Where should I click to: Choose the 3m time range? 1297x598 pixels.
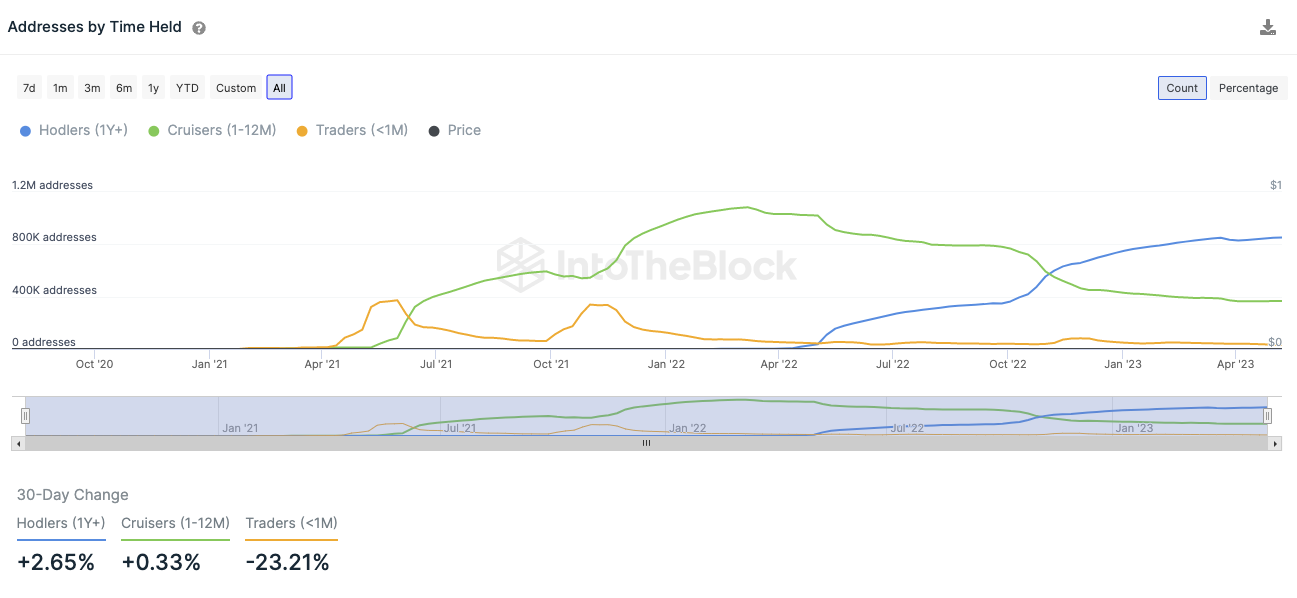pos(92,88)
